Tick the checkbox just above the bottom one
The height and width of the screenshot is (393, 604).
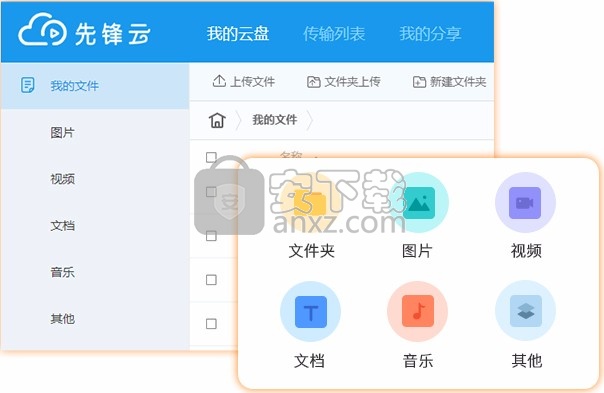pyautogui.click(x=211, y=280)
